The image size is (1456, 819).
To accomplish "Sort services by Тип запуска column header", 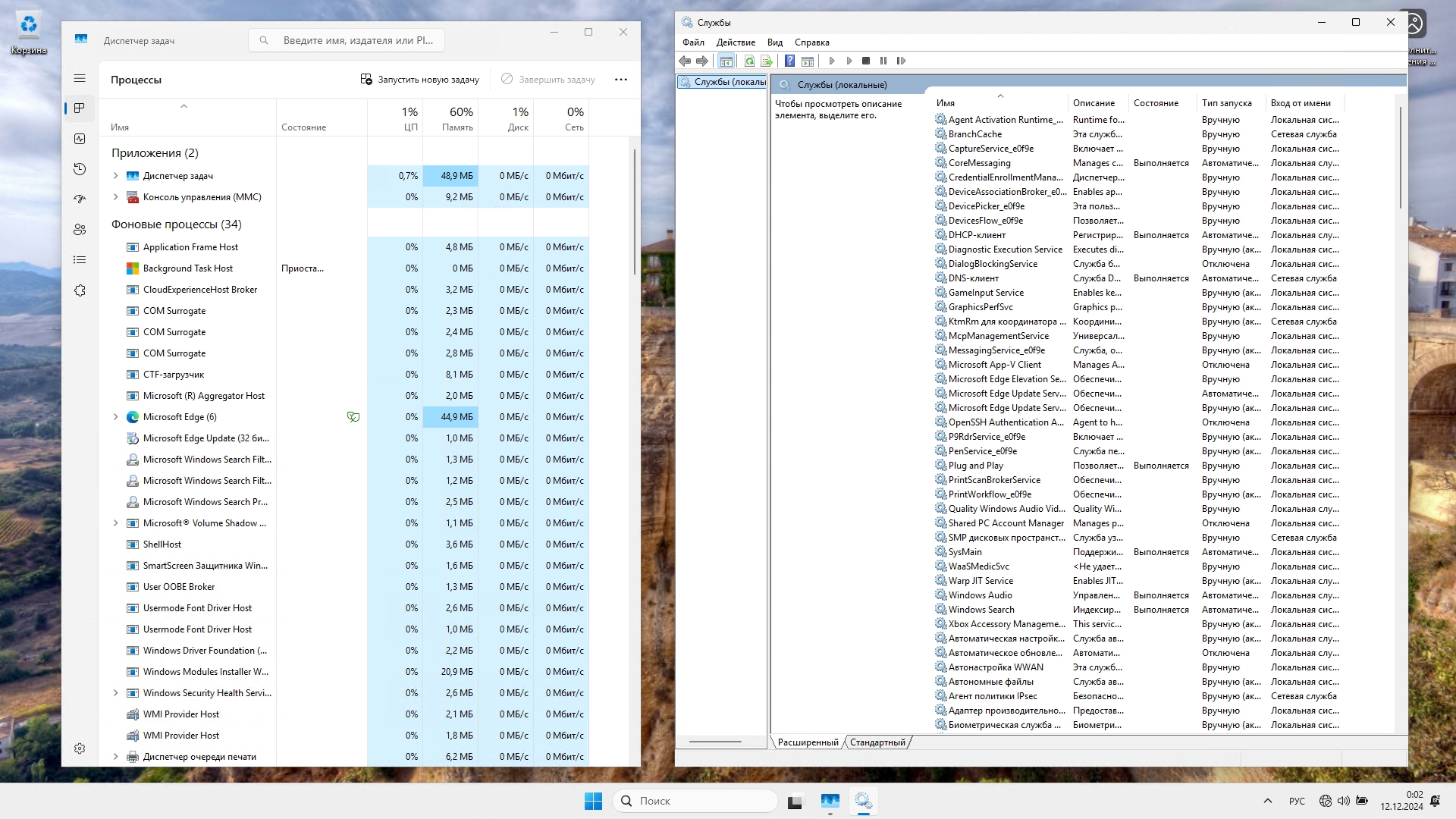I will pyautogui.click(x=1226, y=103).
